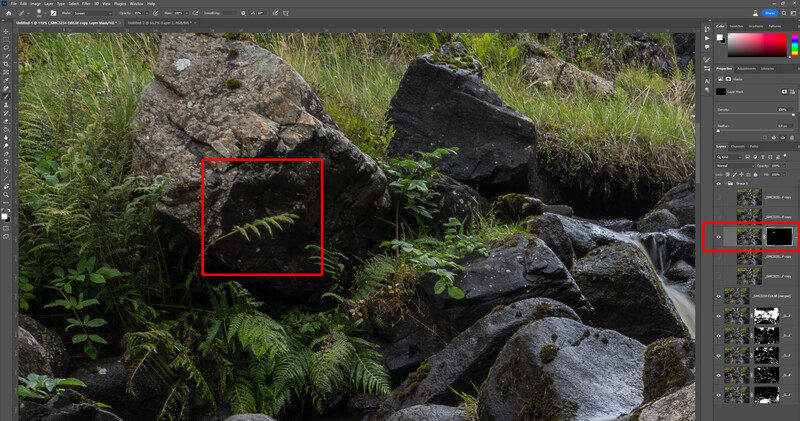
Task: Open the Window menu
Action: [x=136, y=4]
